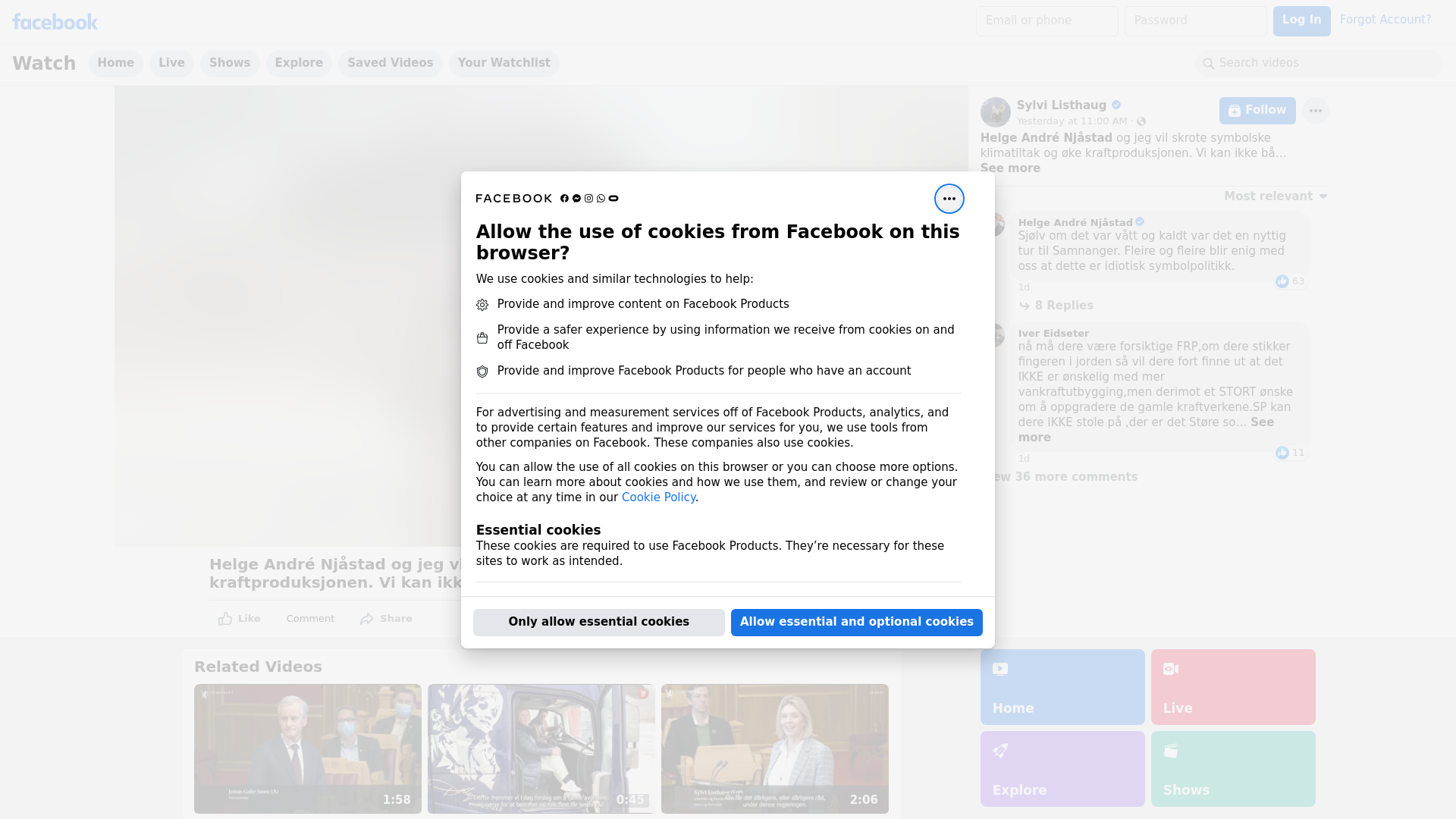The height and width of the screenshot is (819, 1456).
Task: Click Only allow essential cookies
Action: 599,623
